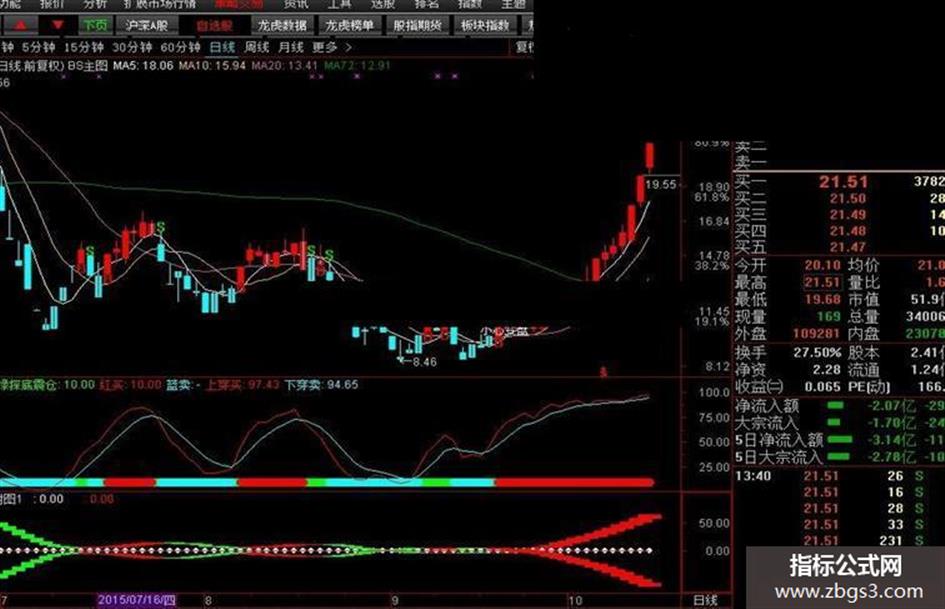This screenshot has width=945, height=609.
Task: Click the 下穿卖: 94.65 indicator value
Action: coord(321,385)
